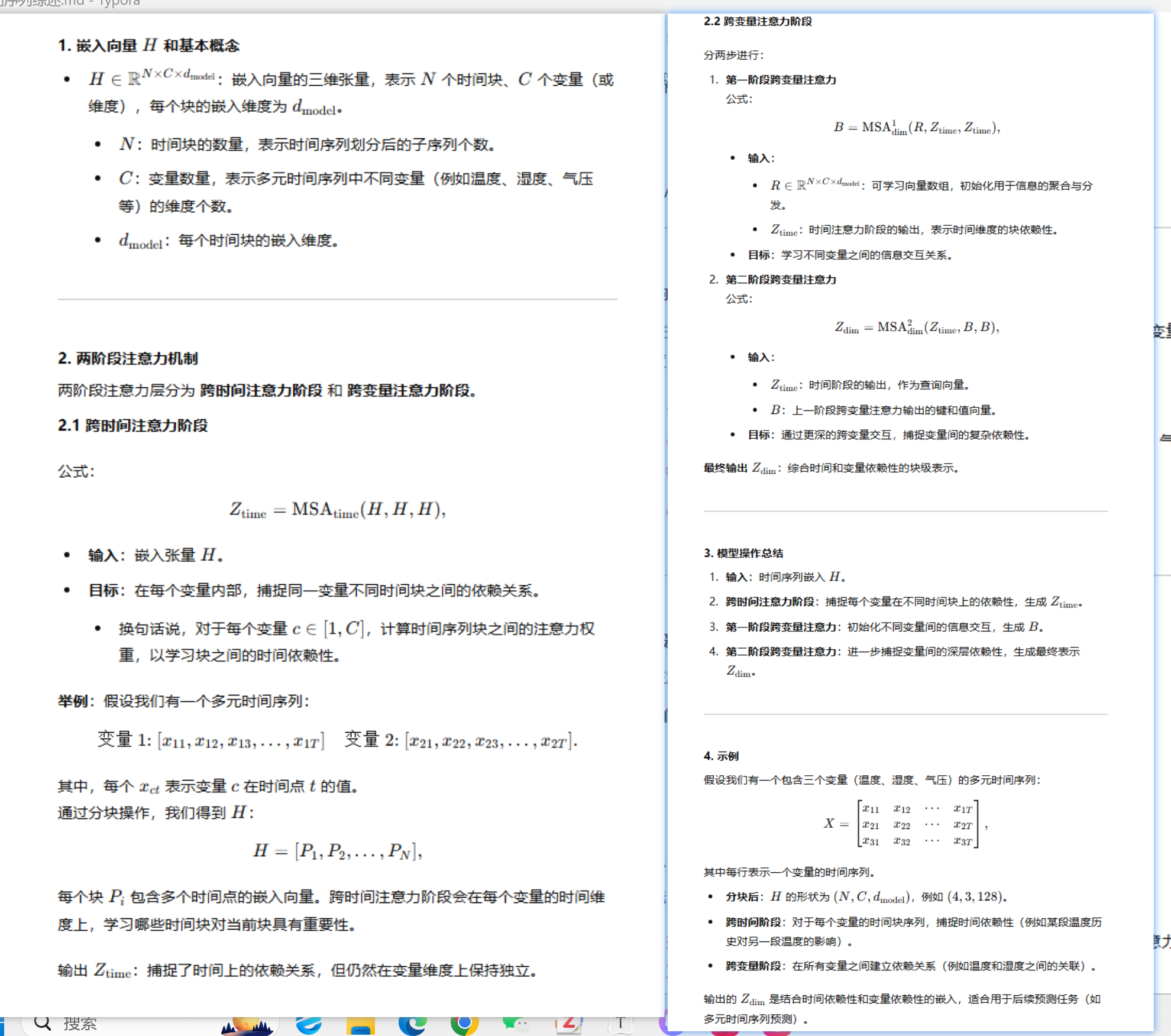The height and width of the screenshot is (1036, 1171).
Task: Click the B = MSA formula in right window
Action: pyautogui.click(x=917, y=128)
